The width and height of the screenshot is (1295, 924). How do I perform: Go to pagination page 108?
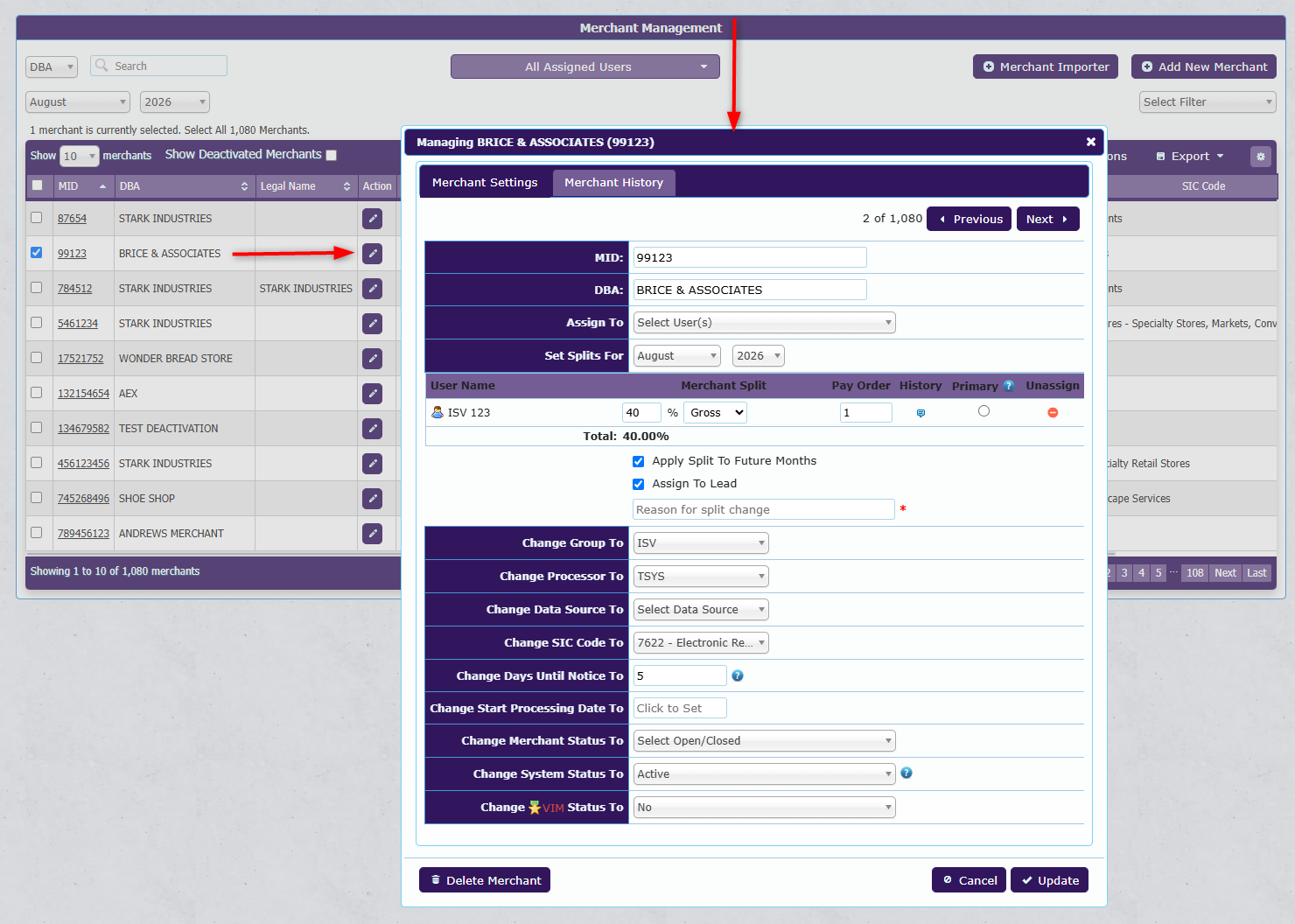pos(1194,573)
